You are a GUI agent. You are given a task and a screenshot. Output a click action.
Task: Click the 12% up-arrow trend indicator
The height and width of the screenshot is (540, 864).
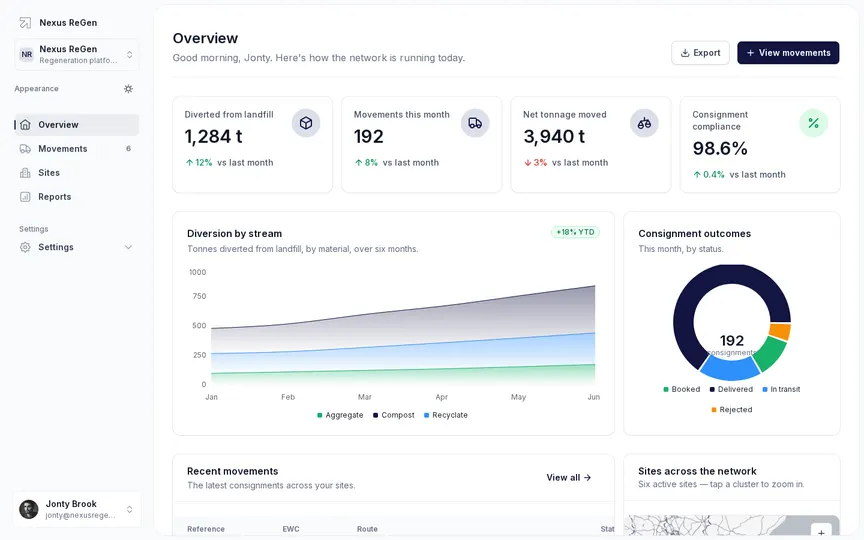point(199,163)
